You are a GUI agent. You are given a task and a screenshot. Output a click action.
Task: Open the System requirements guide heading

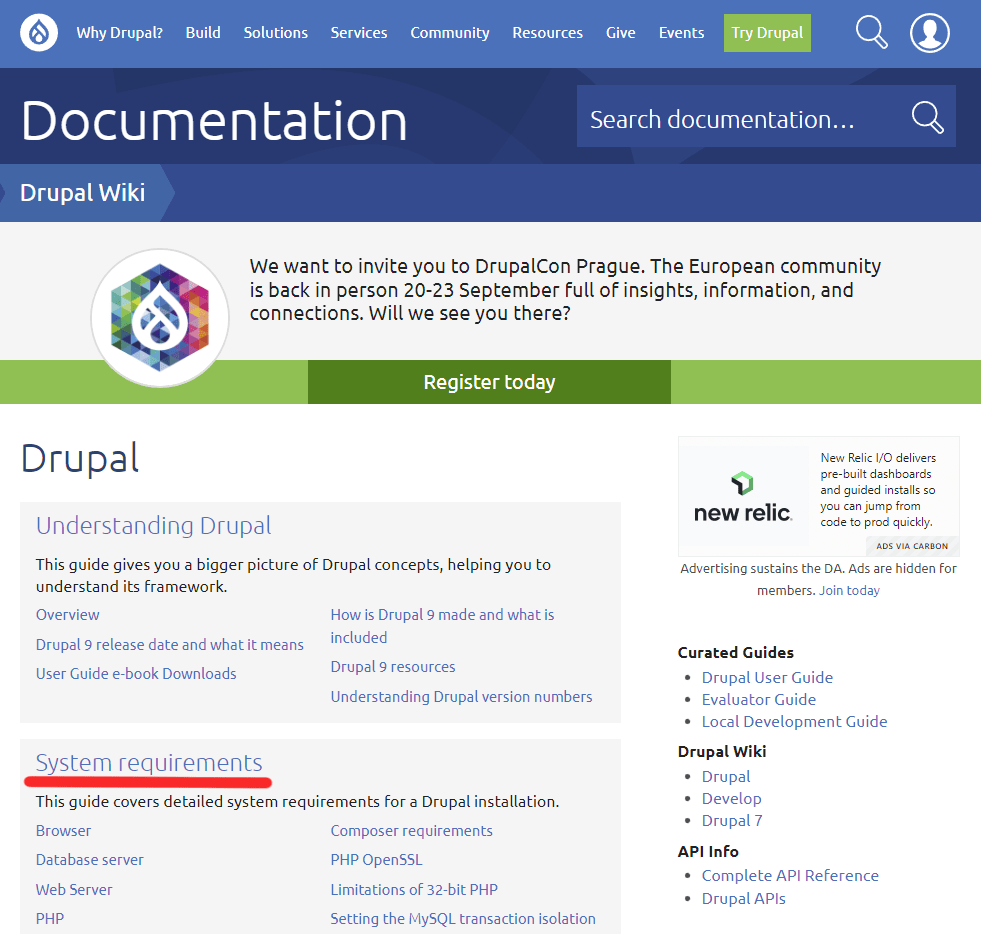click(x=149, y=763)
